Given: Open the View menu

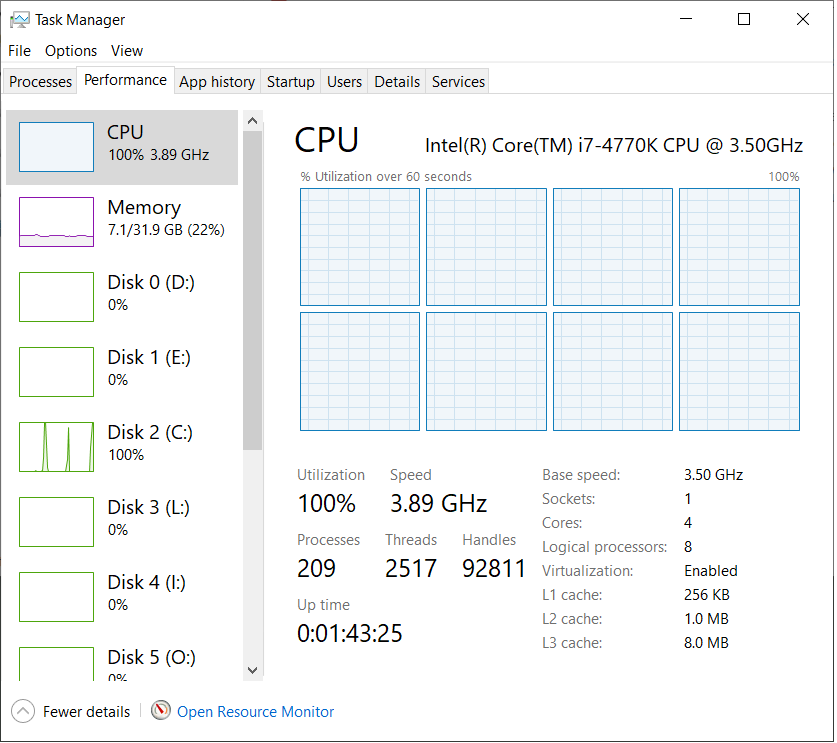Looking at the screenshot, I should pos(127,51).
